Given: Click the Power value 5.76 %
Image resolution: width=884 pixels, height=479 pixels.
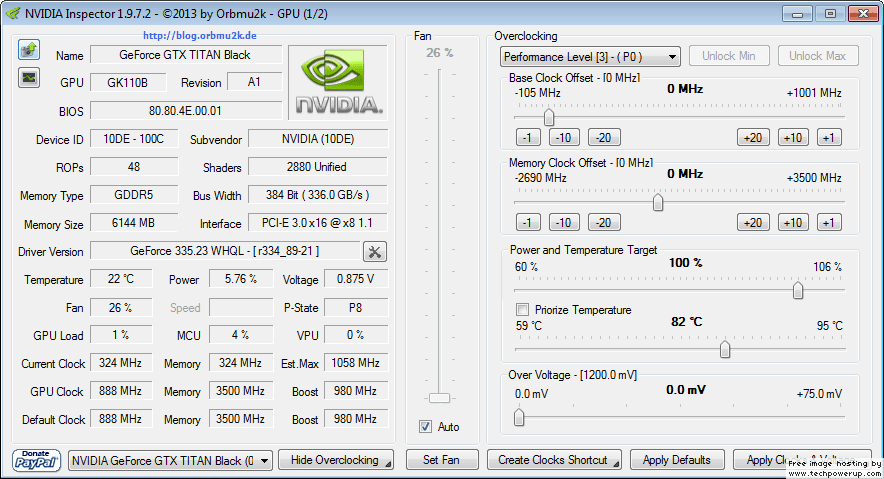Looking at the screenshot, I should (x=241, y=279).
